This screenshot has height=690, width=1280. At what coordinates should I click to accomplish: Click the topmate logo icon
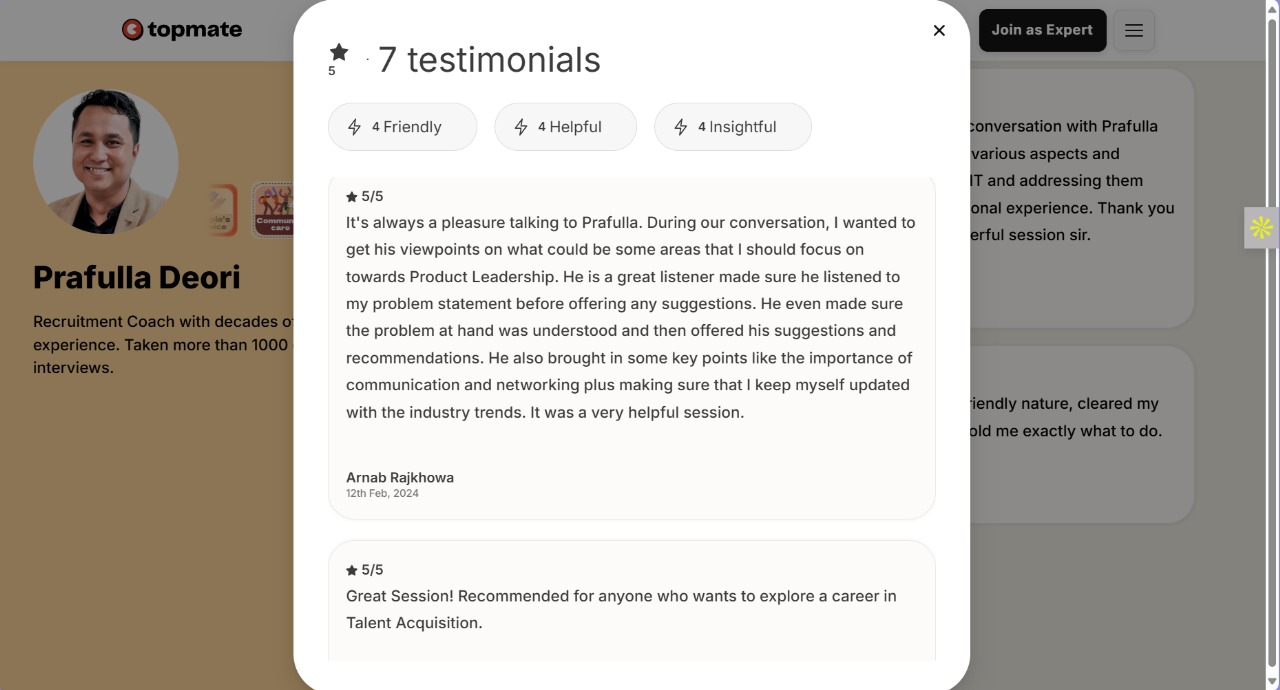point(133,29)
